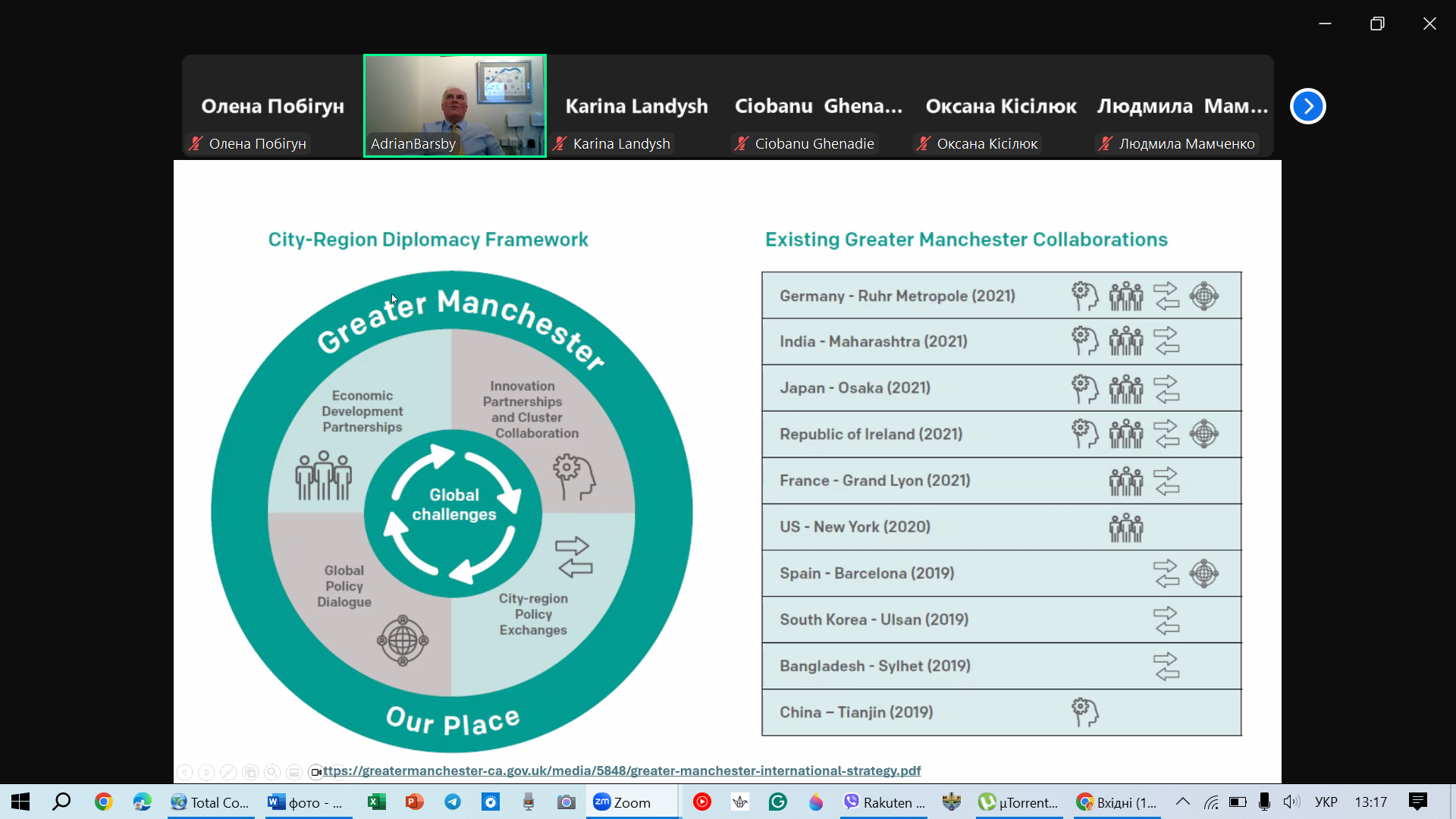Image resolution: width=1456 pixels, height=819 pixels.
Task: Select AdrianBarsby video thumbnail
Action: 454,105
